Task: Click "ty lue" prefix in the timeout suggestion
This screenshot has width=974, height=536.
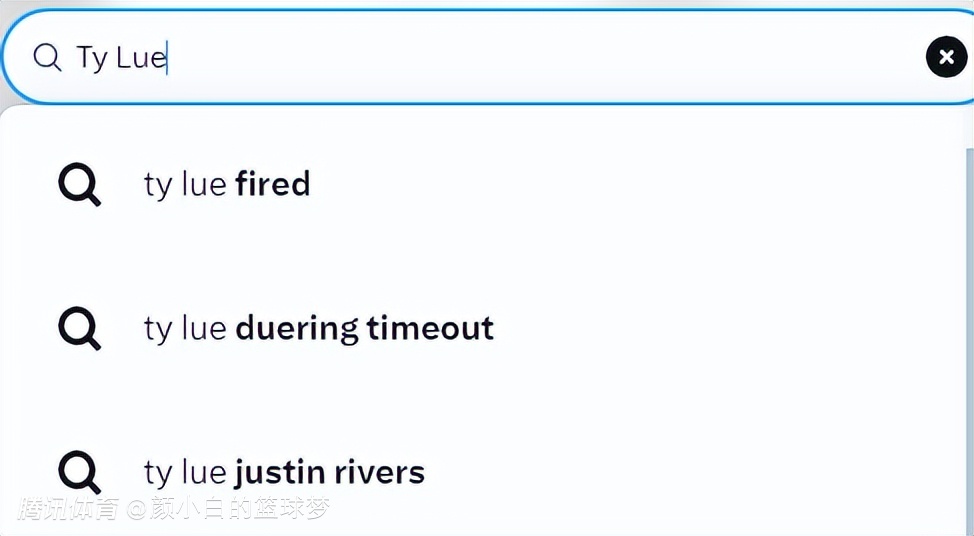Action: [185, 328]
